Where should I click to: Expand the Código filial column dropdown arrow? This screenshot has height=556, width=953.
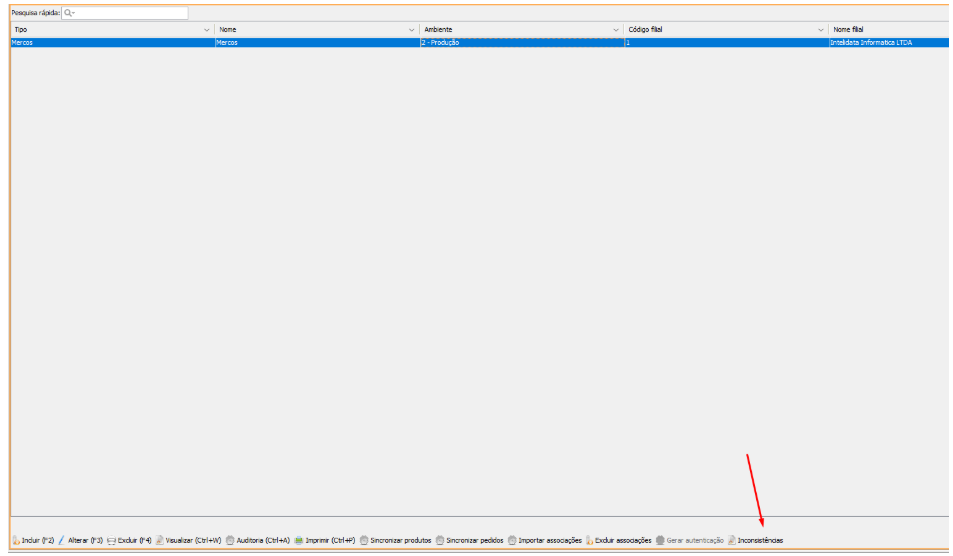pos(820,30)
